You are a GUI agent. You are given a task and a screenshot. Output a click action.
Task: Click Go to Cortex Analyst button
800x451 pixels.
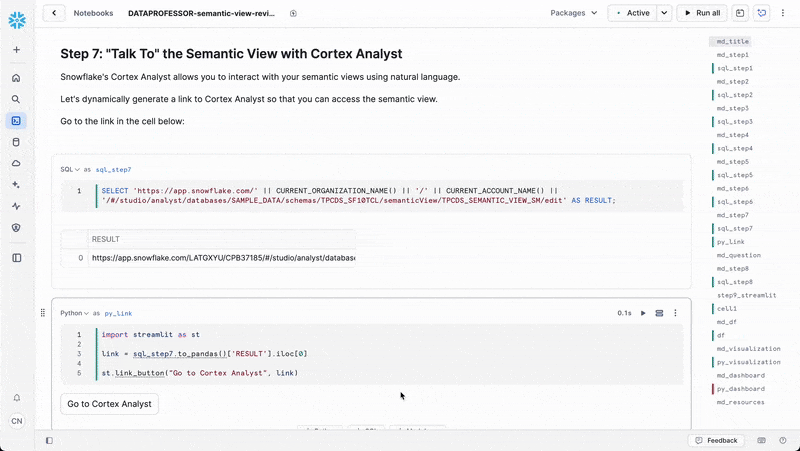[x=109, y=404]
